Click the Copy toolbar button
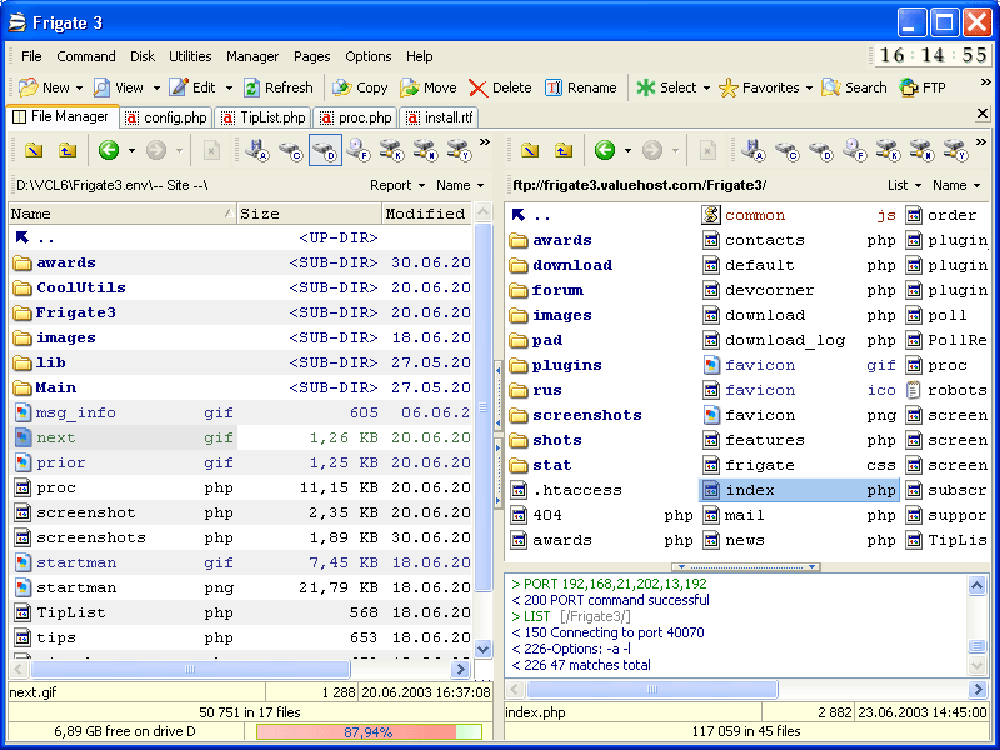The image size is (1000, 750). [359, 87]
